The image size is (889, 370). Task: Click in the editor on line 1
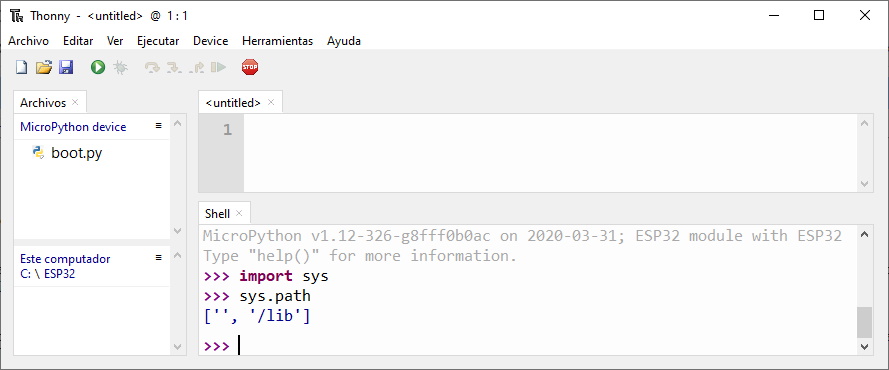(550, 130)
